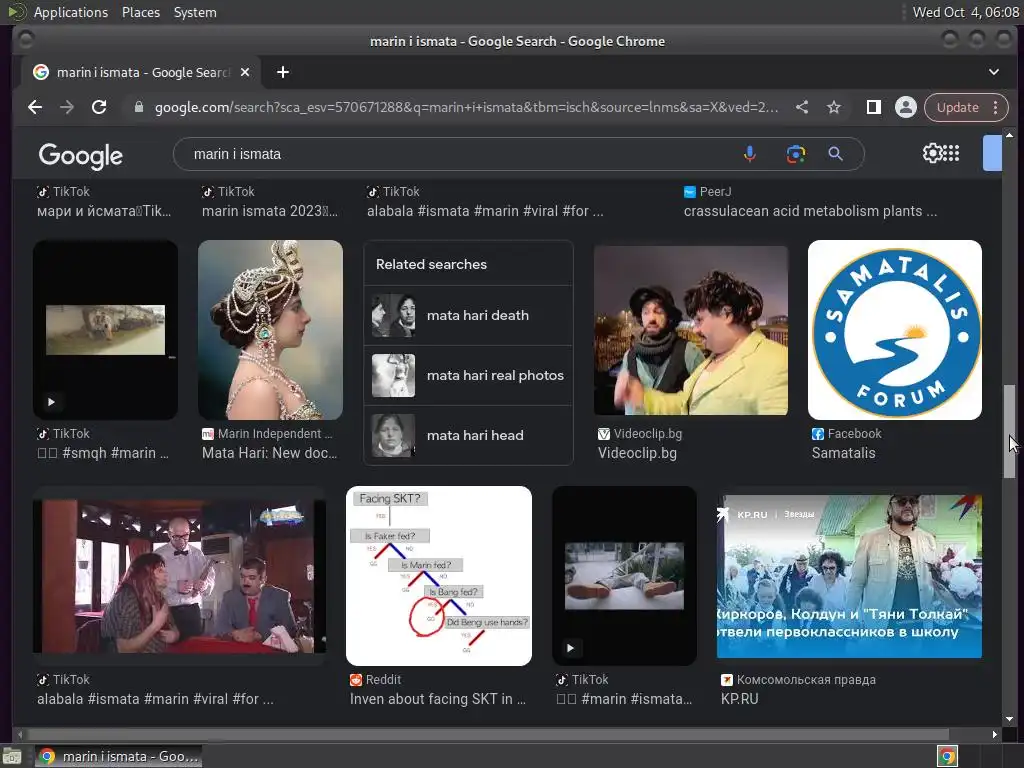The width and height of the screenshot is (1024, 768).
Task: Search related term mata hari death
Action: (x=468, y=315)
